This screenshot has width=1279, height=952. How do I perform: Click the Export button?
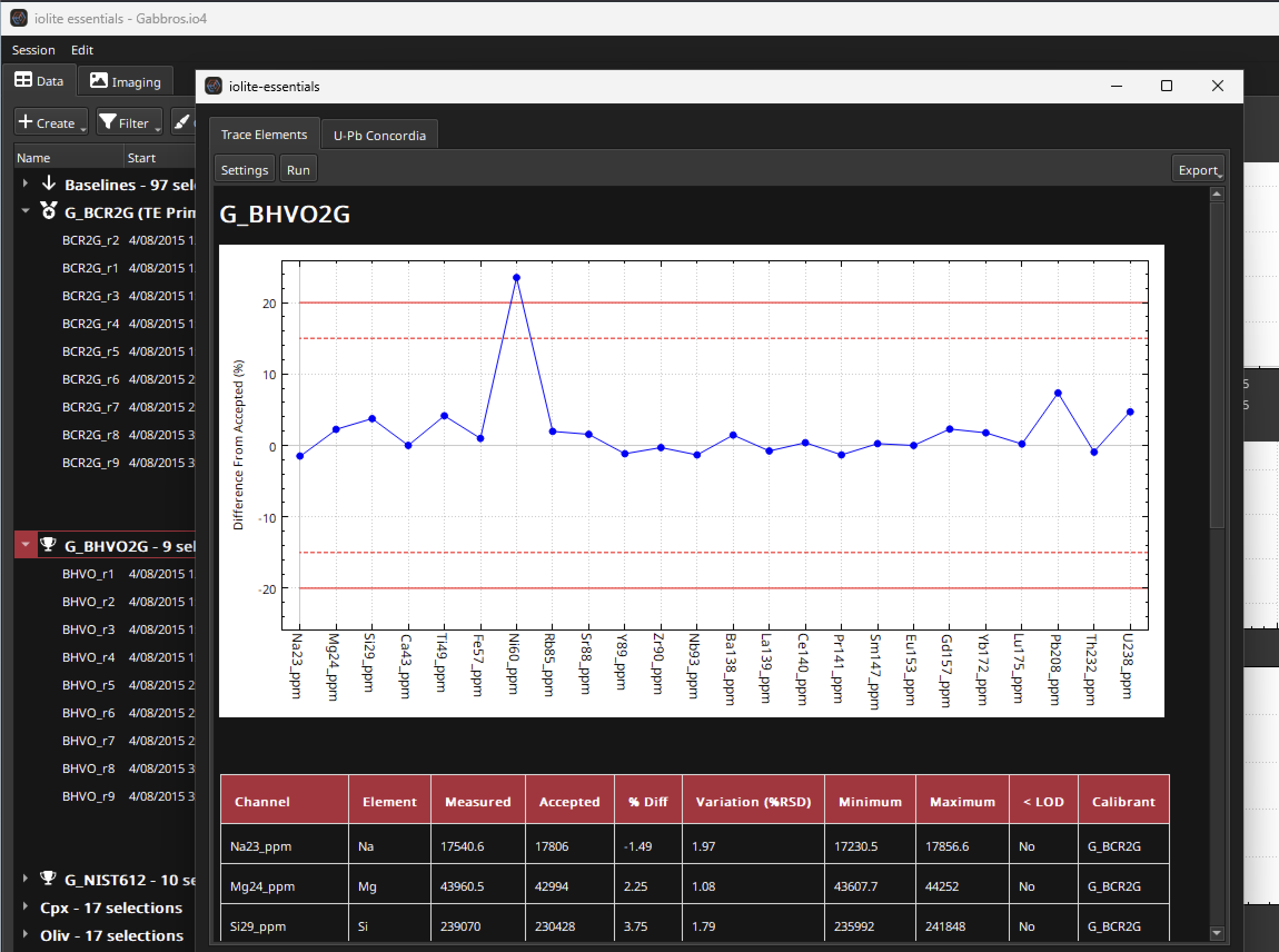tap(1198, 169)
